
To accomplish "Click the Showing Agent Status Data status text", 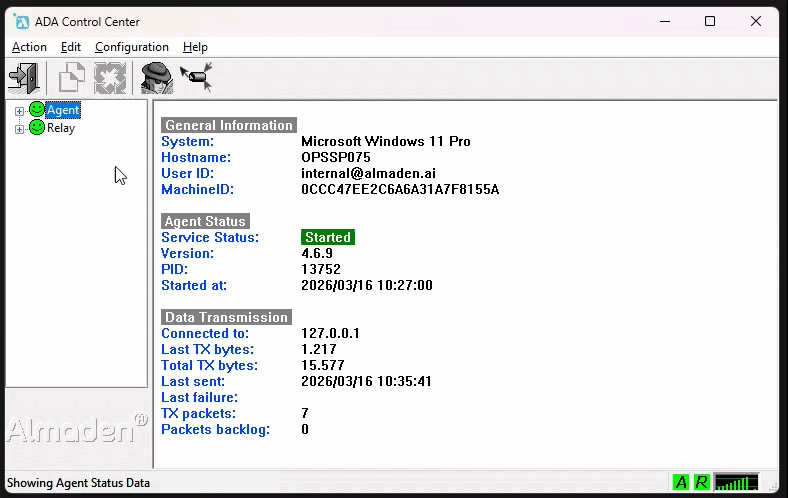I will [x=78, y=483].
